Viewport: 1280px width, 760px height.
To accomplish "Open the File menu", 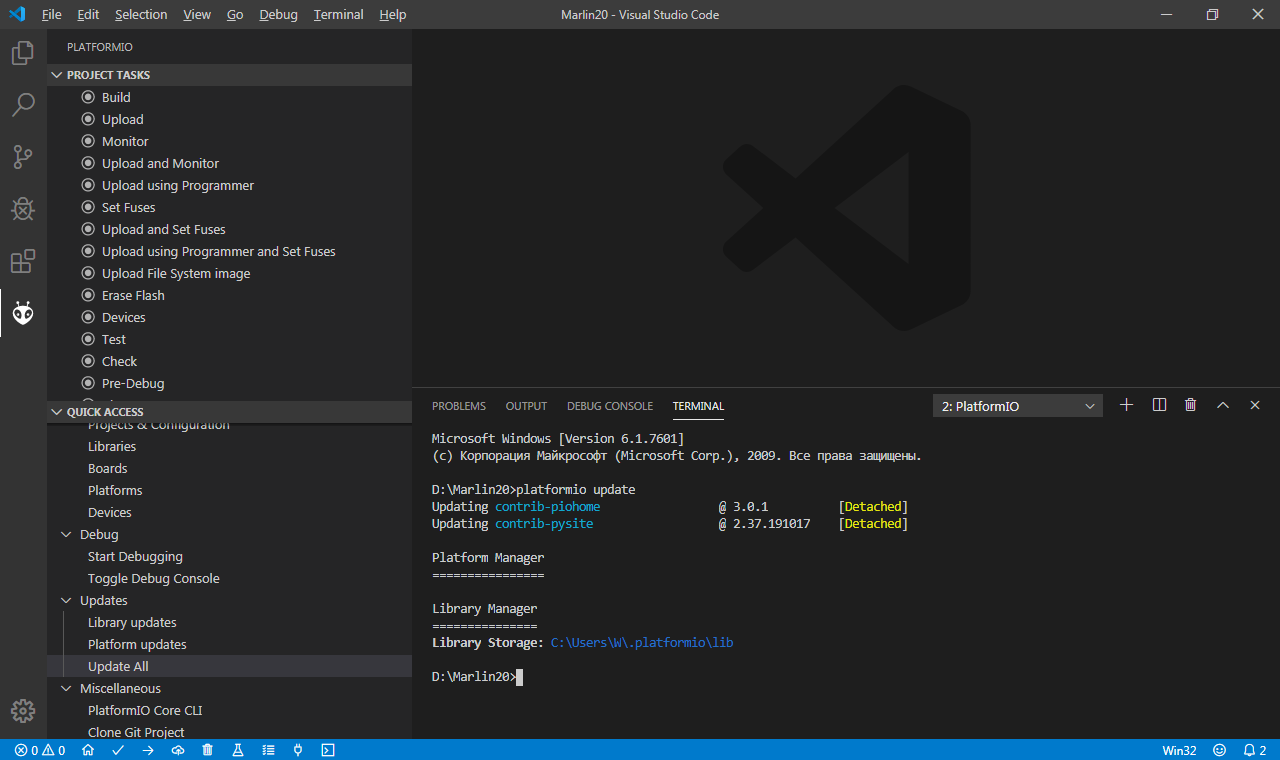I will pyautogui.click(x=52, y=14).
